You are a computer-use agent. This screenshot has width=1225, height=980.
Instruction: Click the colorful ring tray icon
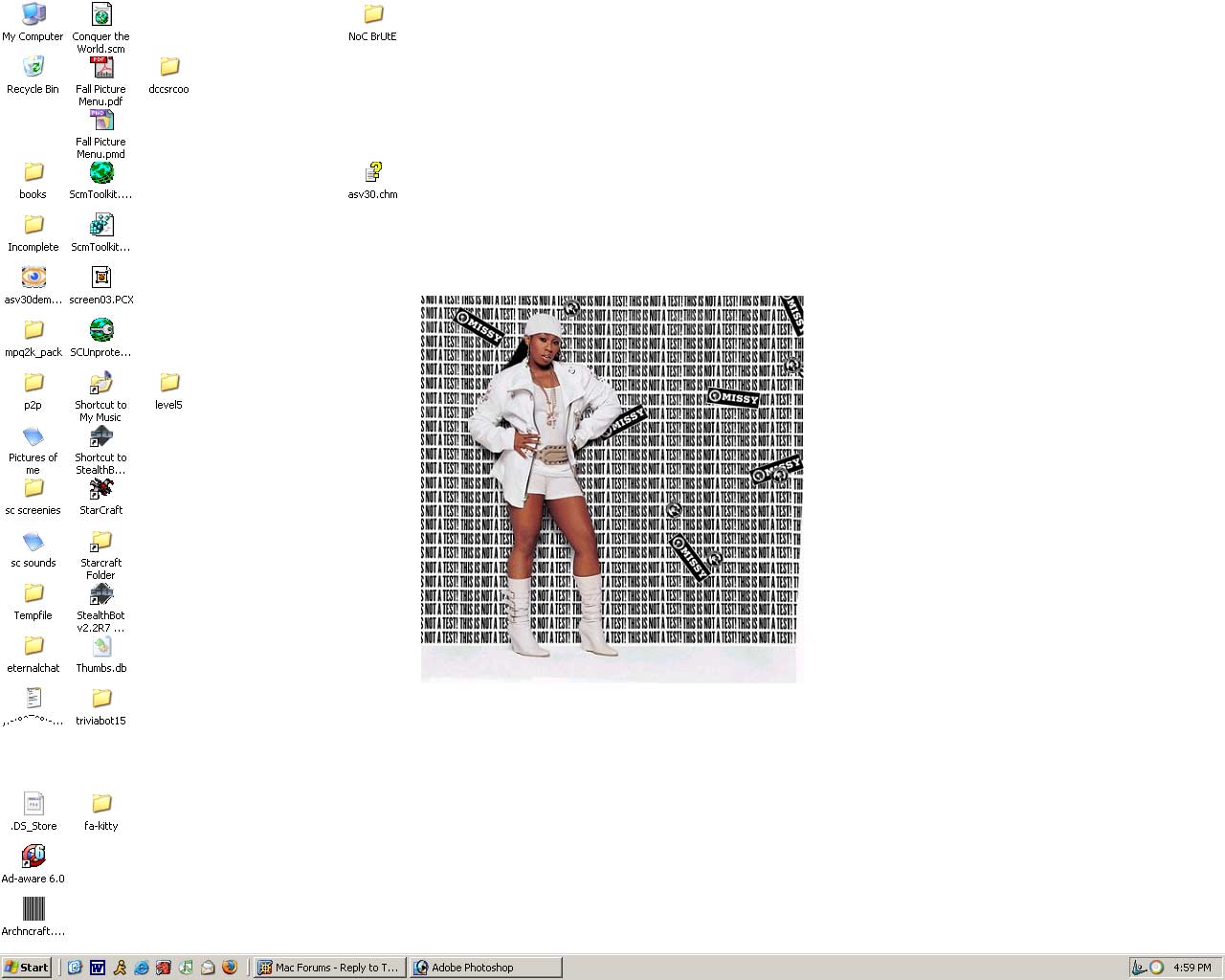(1156, 968)
